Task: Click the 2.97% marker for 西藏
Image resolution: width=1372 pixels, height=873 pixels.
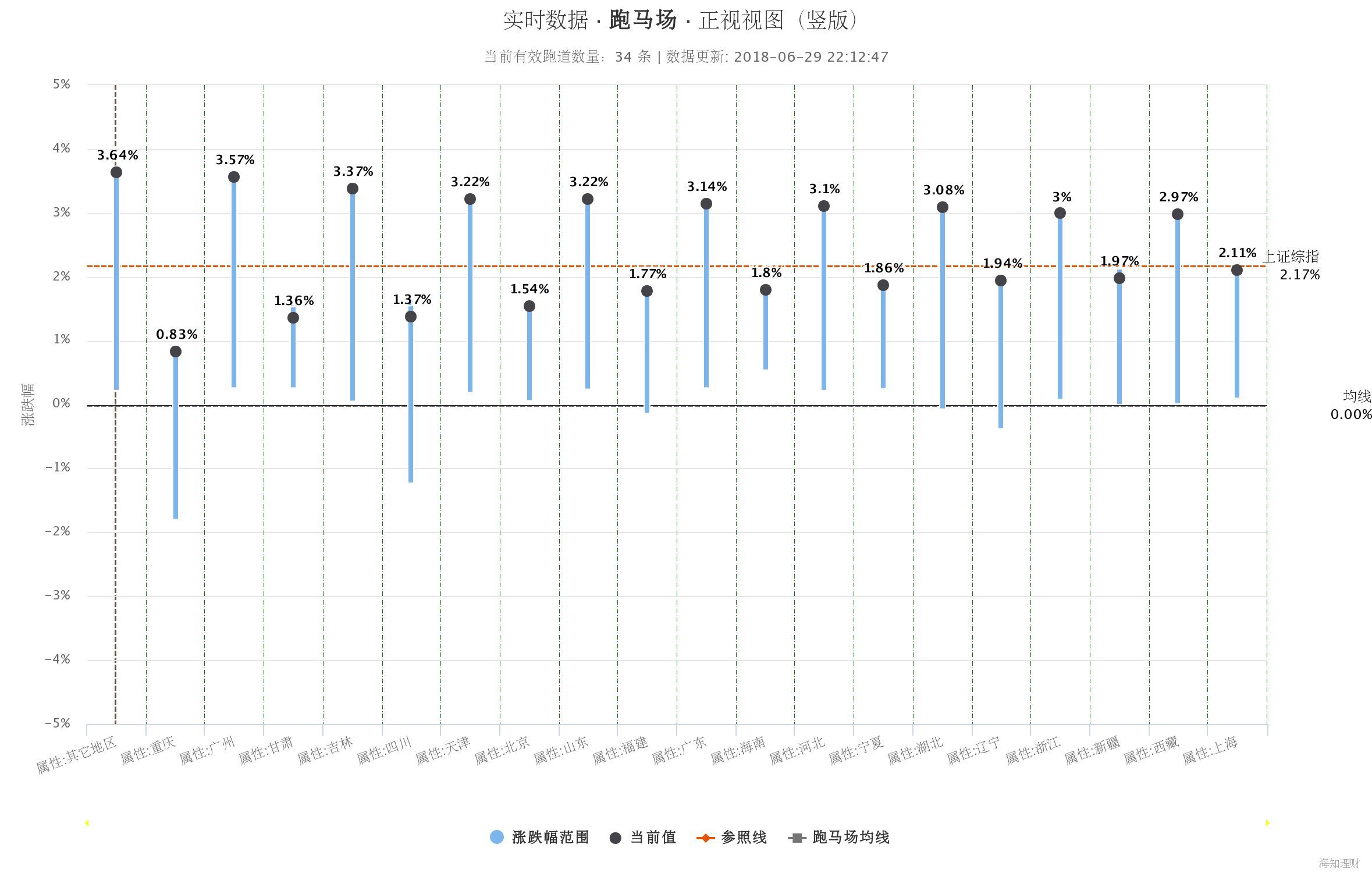Action: point(1178,214)
